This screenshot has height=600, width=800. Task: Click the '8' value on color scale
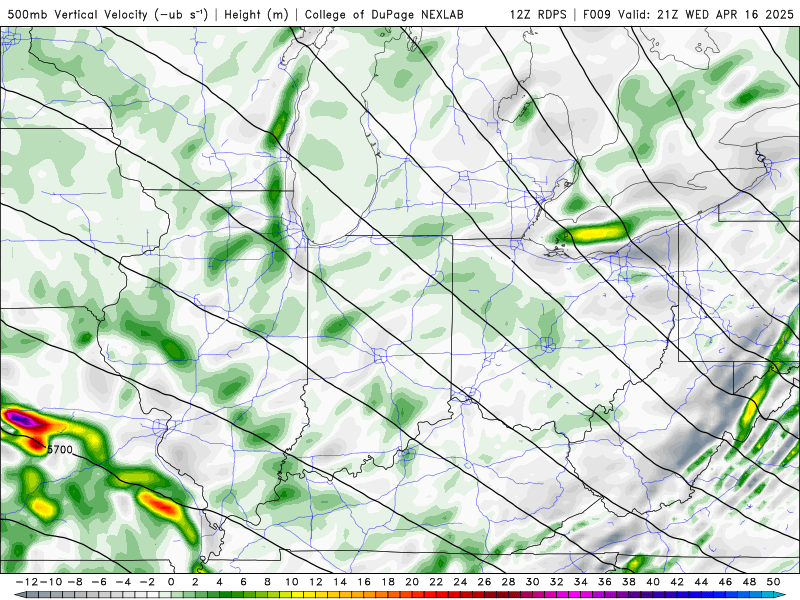click(267, 582)
